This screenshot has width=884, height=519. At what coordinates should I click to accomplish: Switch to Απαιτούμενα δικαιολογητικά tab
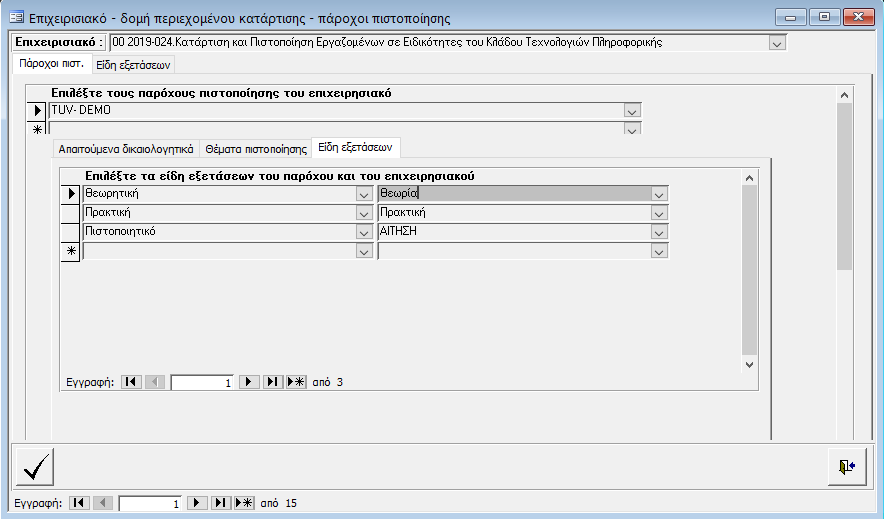(125, 148)
